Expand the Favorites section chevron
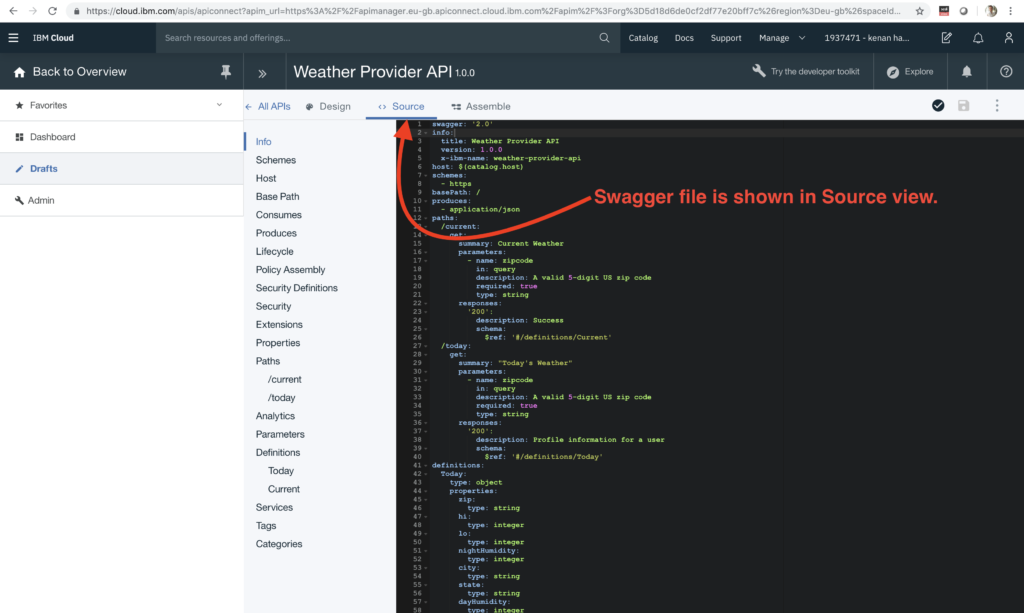 pyautogui.click(x=219, y=105)
